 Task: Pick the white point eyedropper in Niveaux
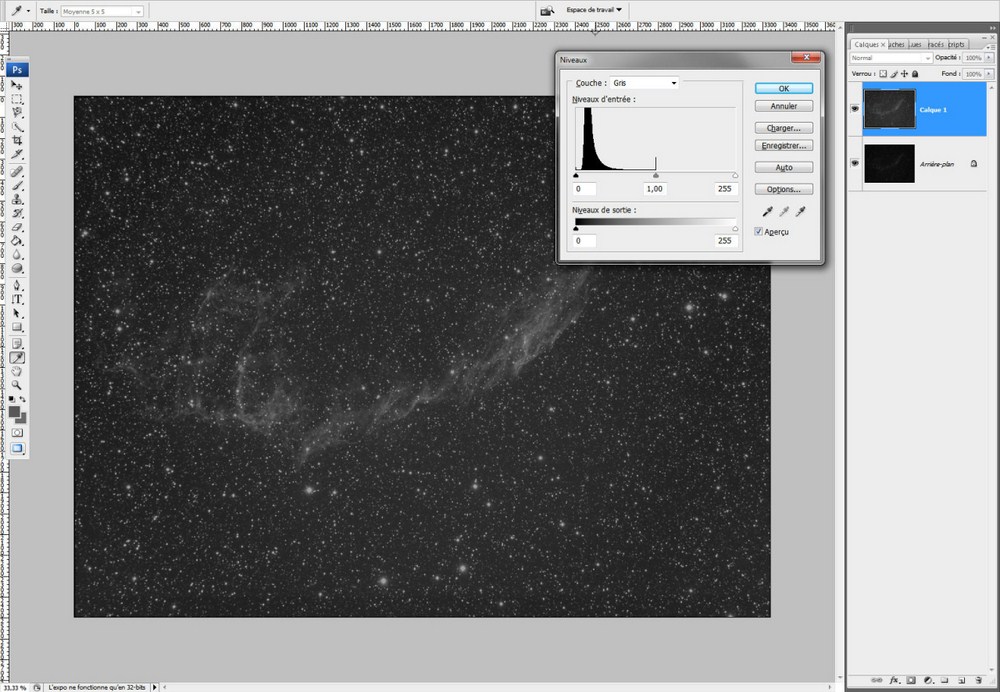tap(800, 211)
